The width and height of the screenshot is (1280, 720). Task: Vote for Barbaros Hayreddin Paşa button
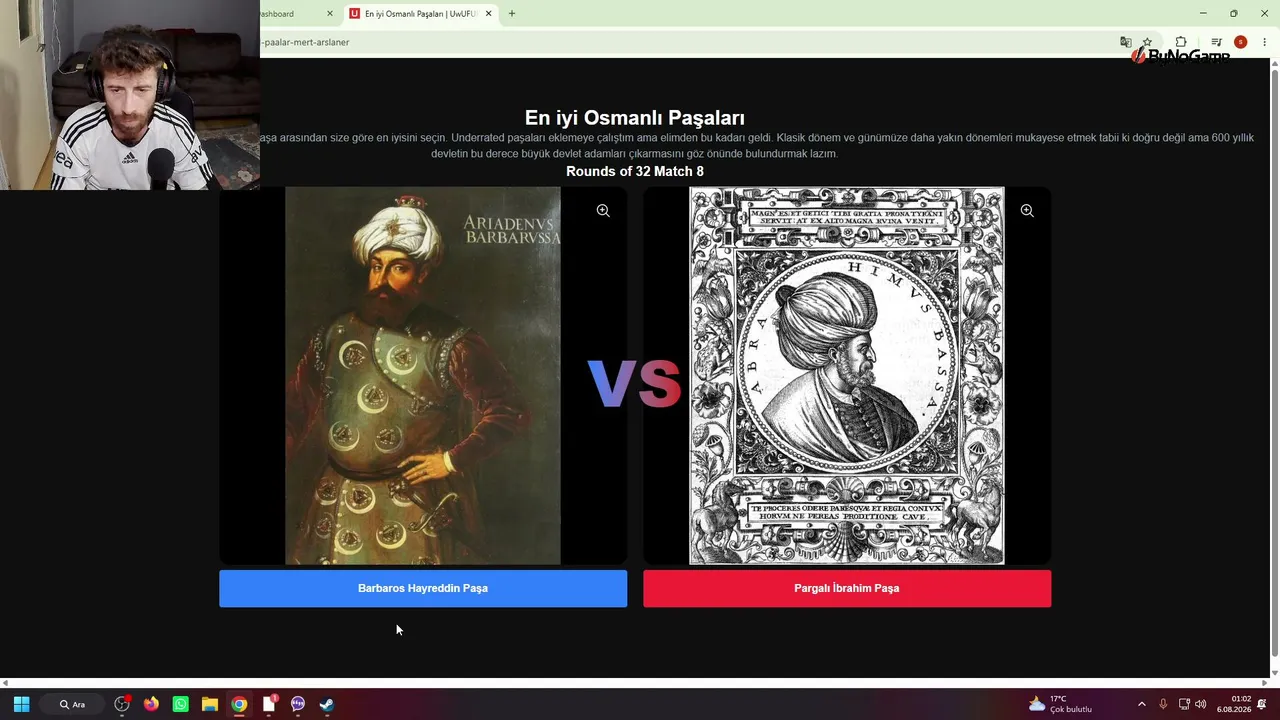point(423,588)
